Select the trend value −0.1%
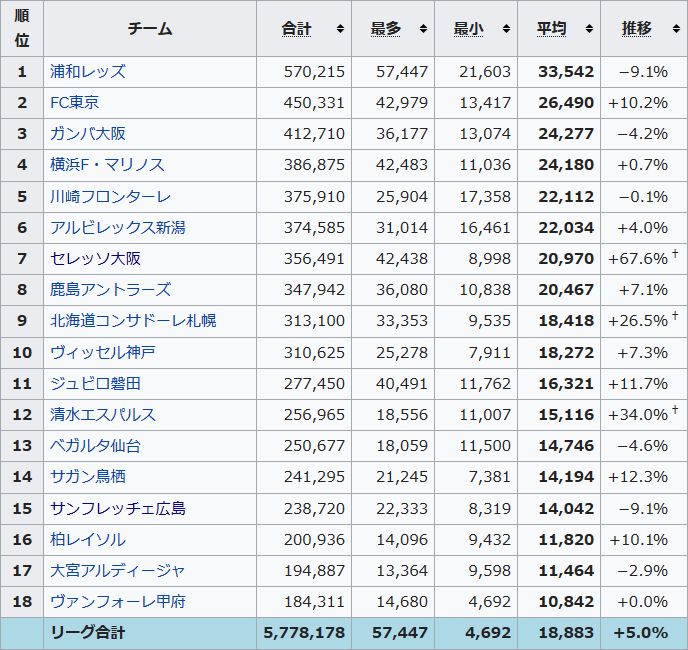The image size is (688, 650). tap(643, 197)
